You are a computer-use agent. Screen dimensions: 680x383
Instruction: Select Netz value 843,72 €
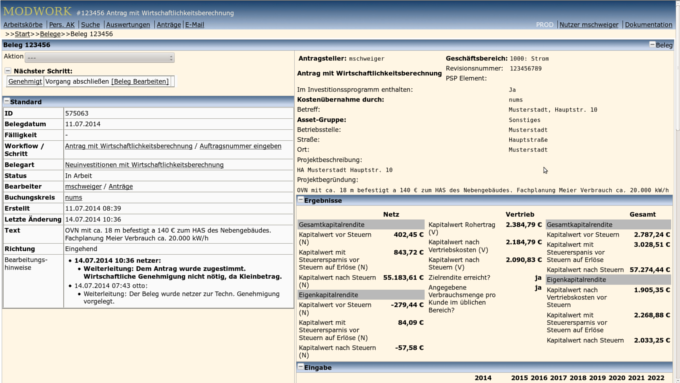(409, 252)
